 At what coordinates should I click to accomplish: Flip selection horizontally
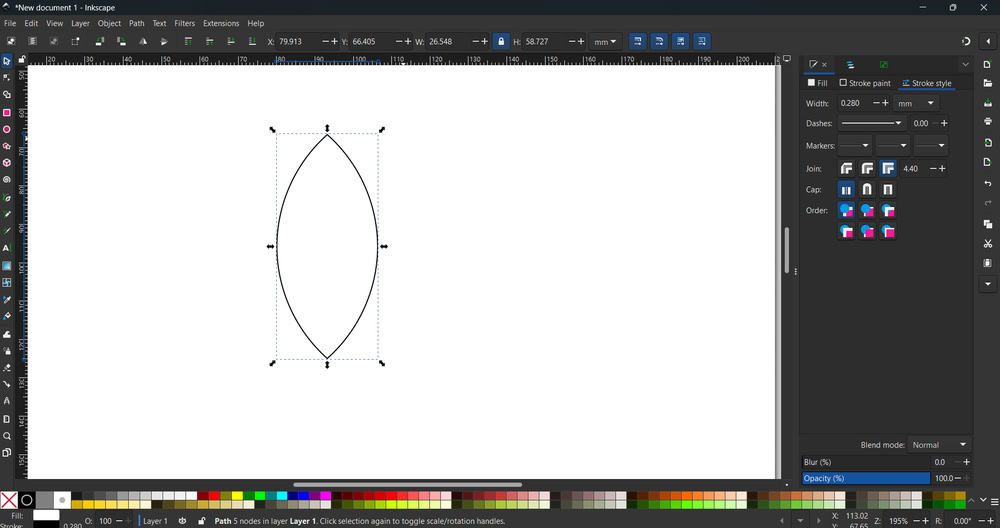pyautogui.click(x=143, y=42)
